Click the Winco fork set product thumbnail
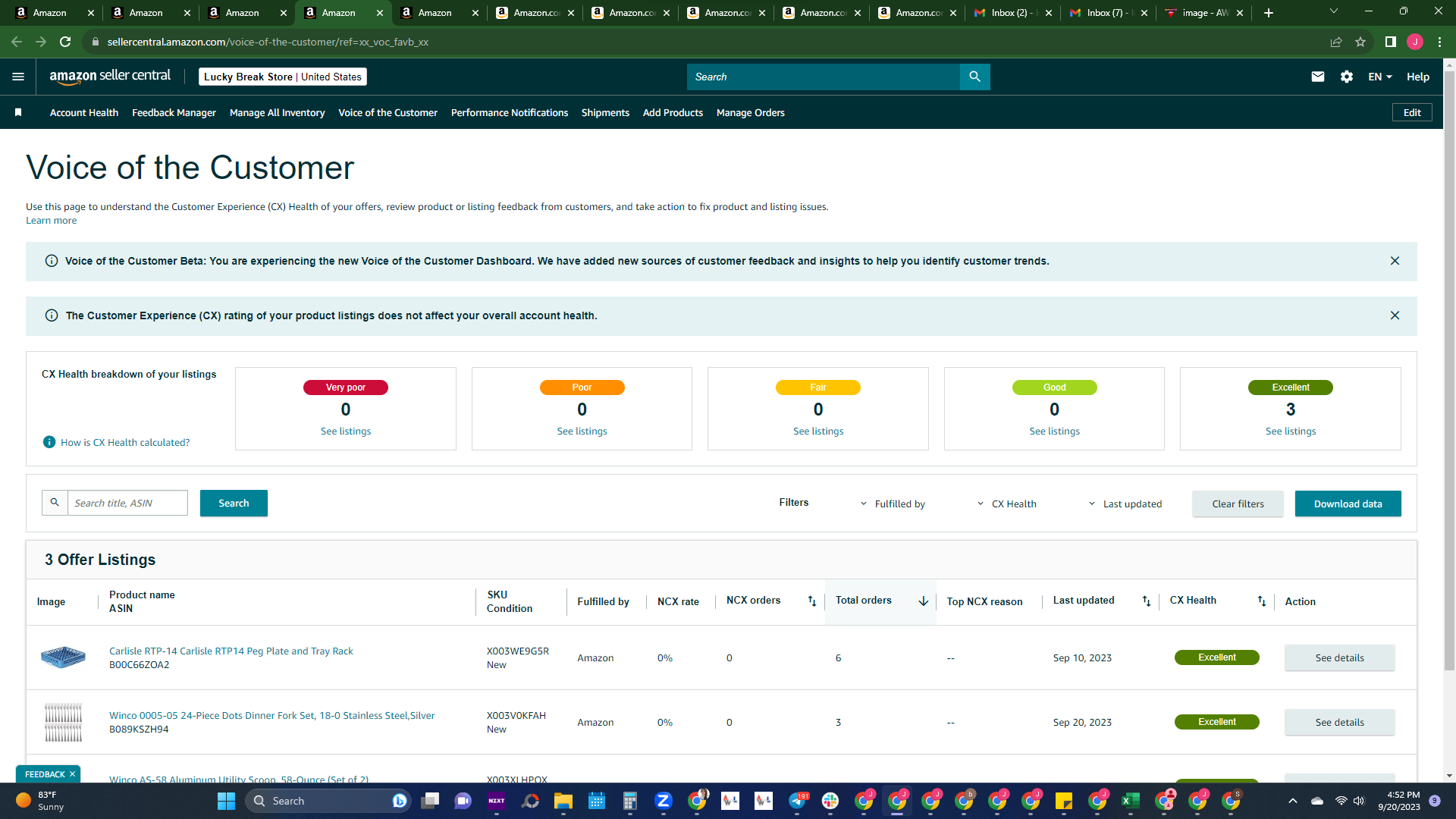Image resolution: width=1456 pixels, height=819 pixels. point(63,722)
